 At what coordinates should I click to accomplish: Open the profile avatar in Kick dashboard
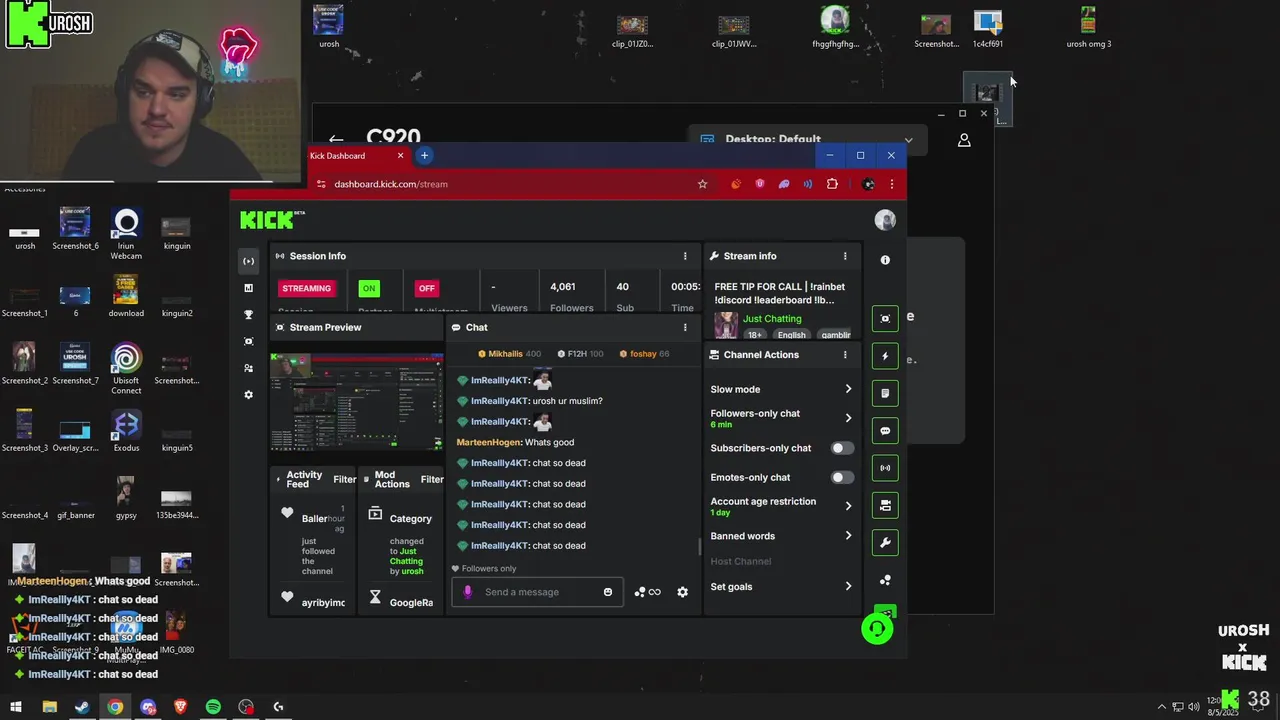coord(885,220)
